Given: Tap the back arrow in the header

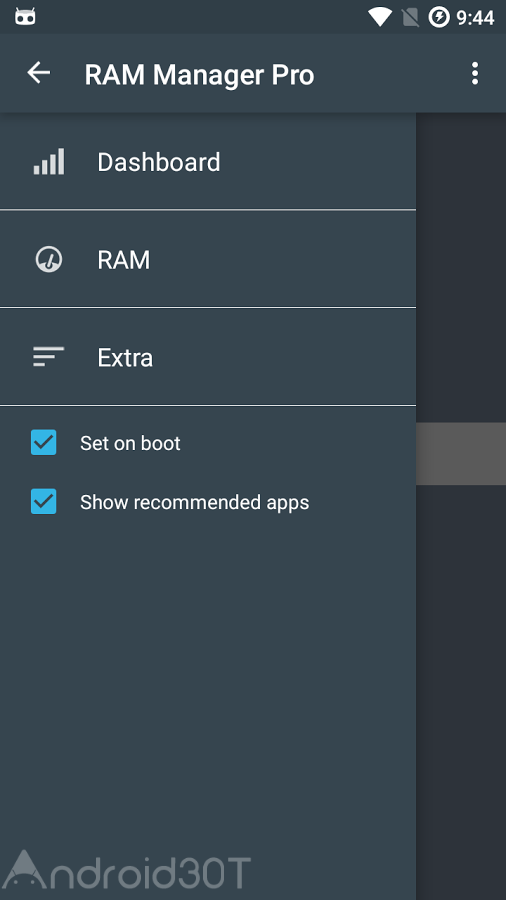Looking at the screenshot, I should click(x=38, y=73).
